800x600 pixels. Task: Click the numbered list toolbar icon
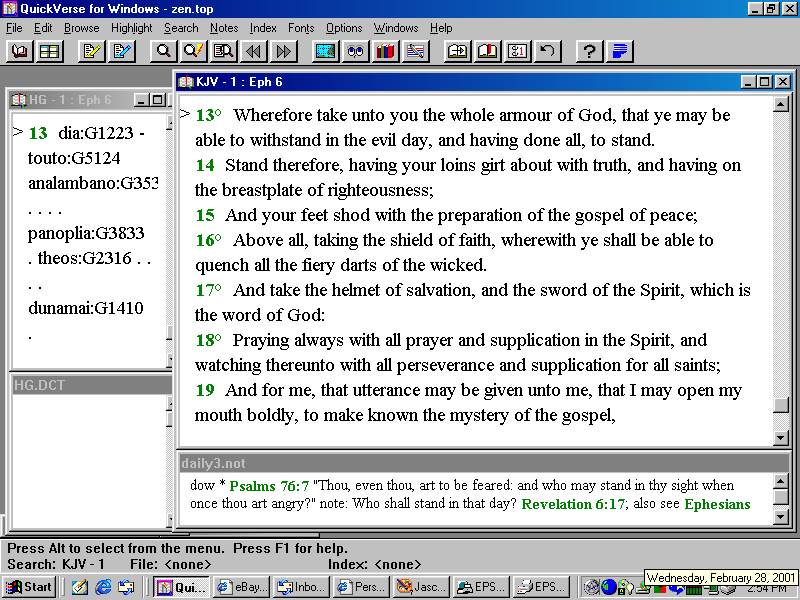pos(517,51)
